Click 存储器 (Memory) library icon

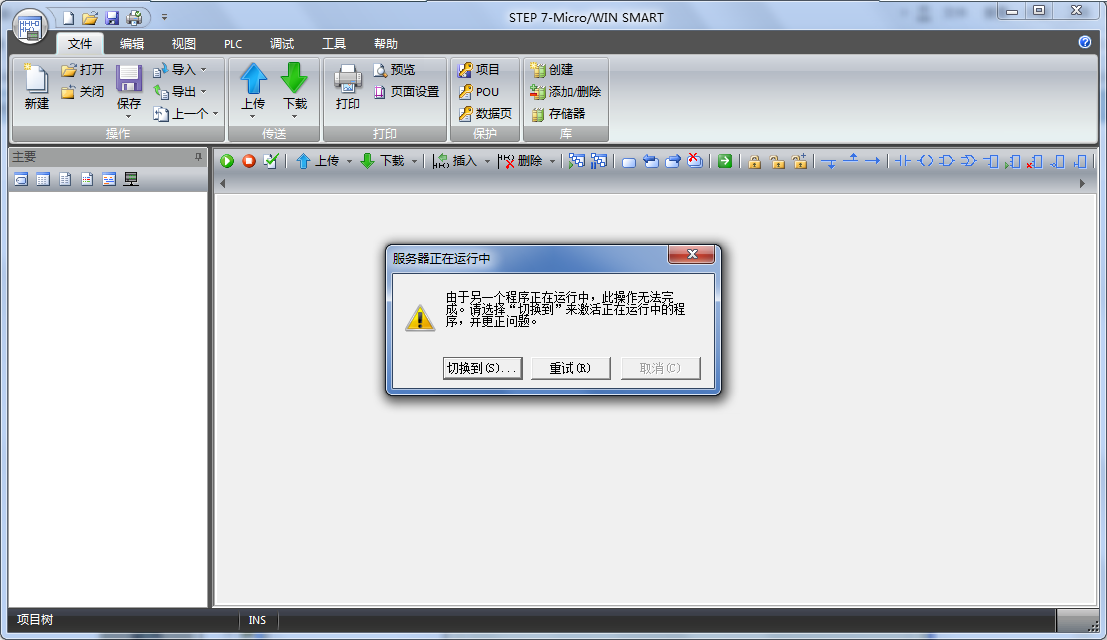(x=538, y=114)
